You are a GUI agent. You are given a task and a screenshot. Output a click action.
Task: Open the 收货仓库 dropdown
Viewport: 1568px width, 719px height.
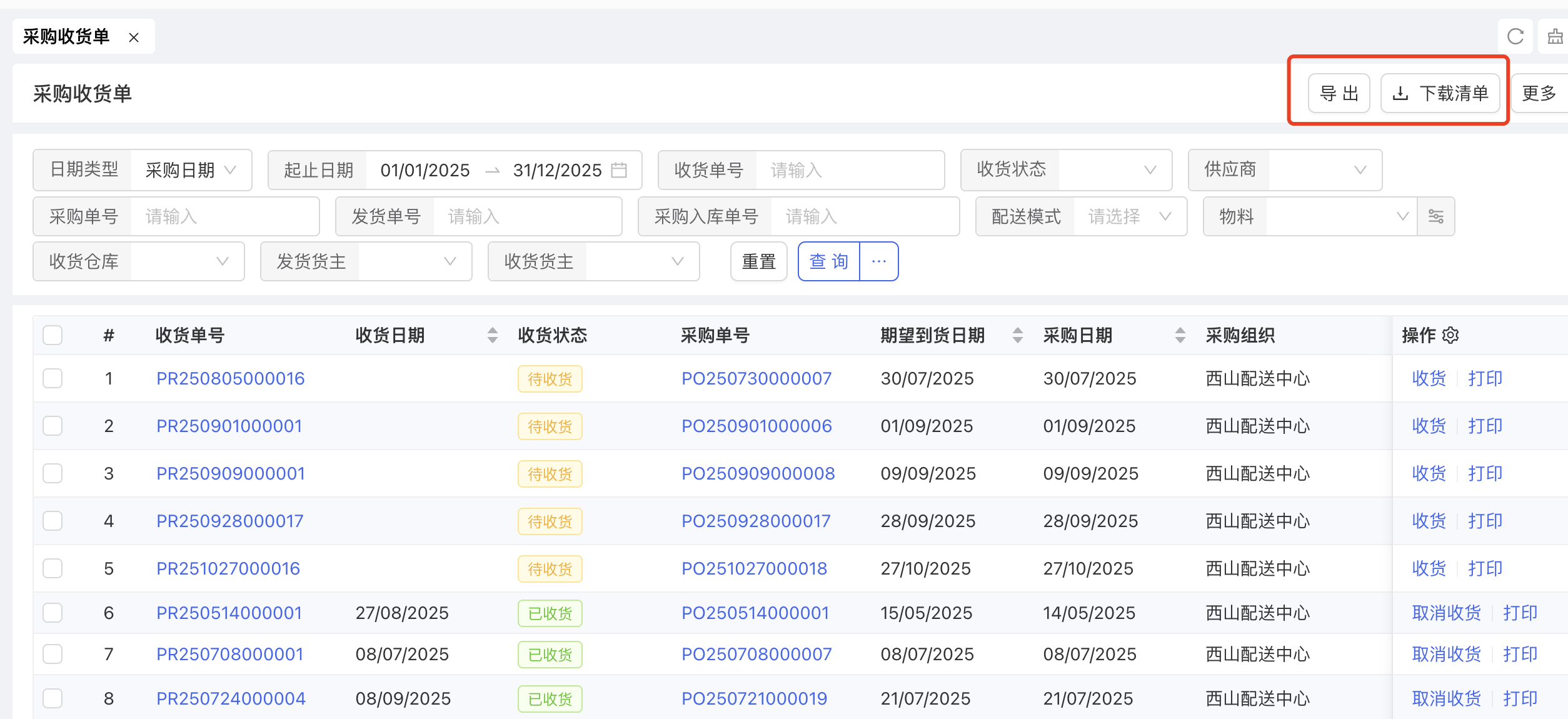186,261
